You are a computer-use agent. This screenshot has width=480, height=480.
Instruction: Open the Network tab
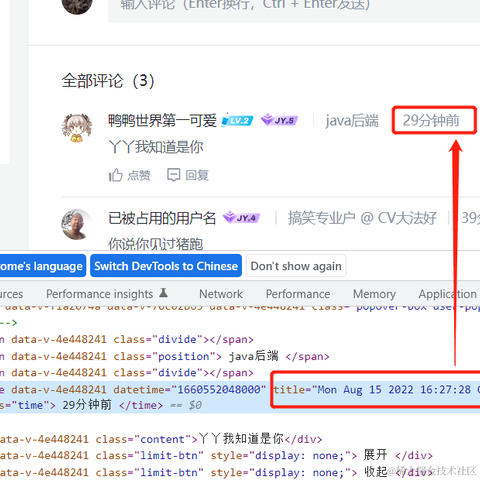coord(221,294)
